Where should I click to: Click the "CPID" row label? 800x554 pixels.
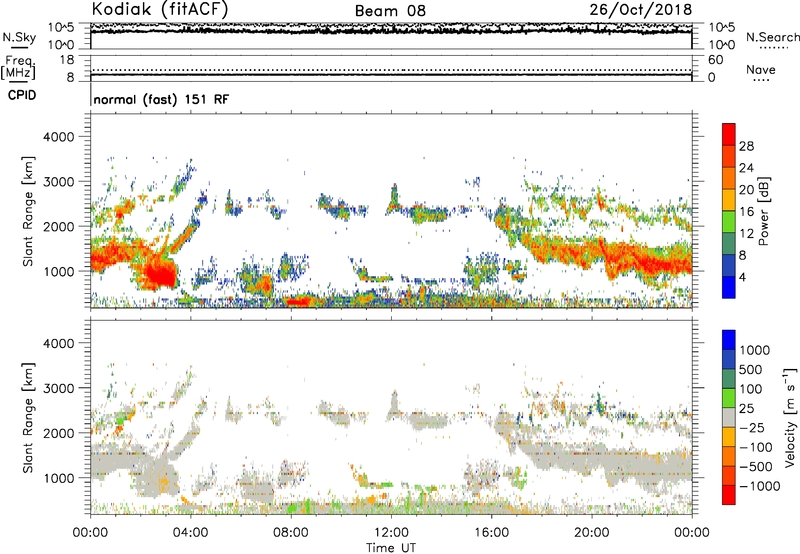pos(22,95)
